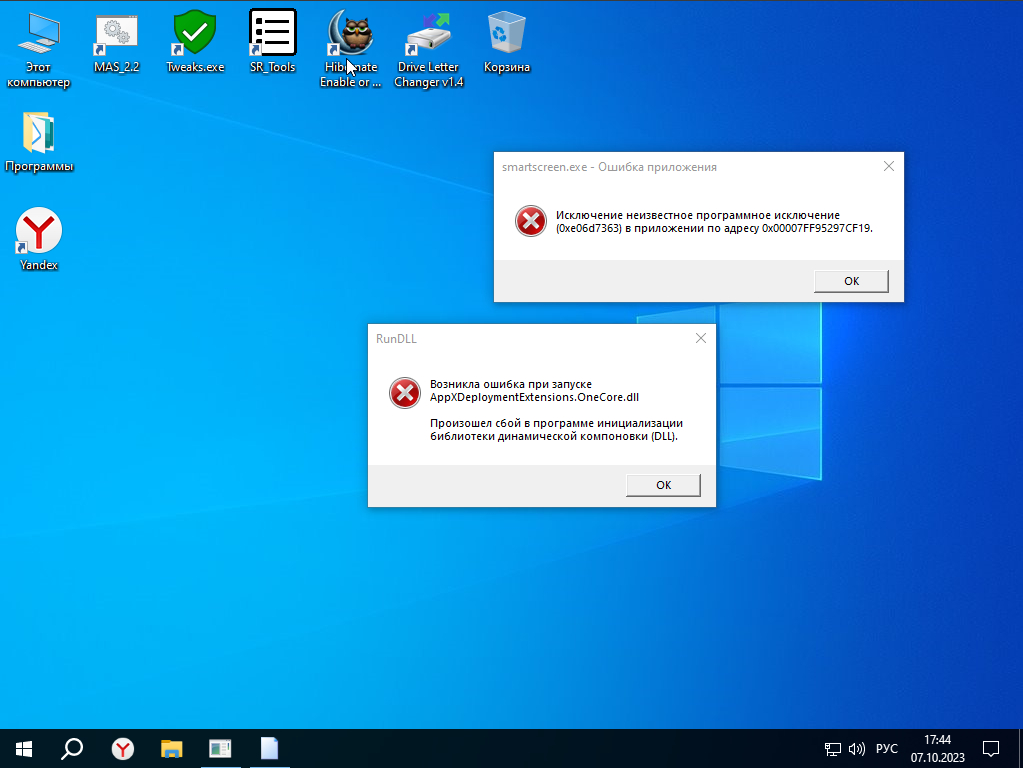The height and width of the screenshot is (768, 1023).
Task: Click the red error icon in smartscreen.exe dialog
Action: point(530,221)
